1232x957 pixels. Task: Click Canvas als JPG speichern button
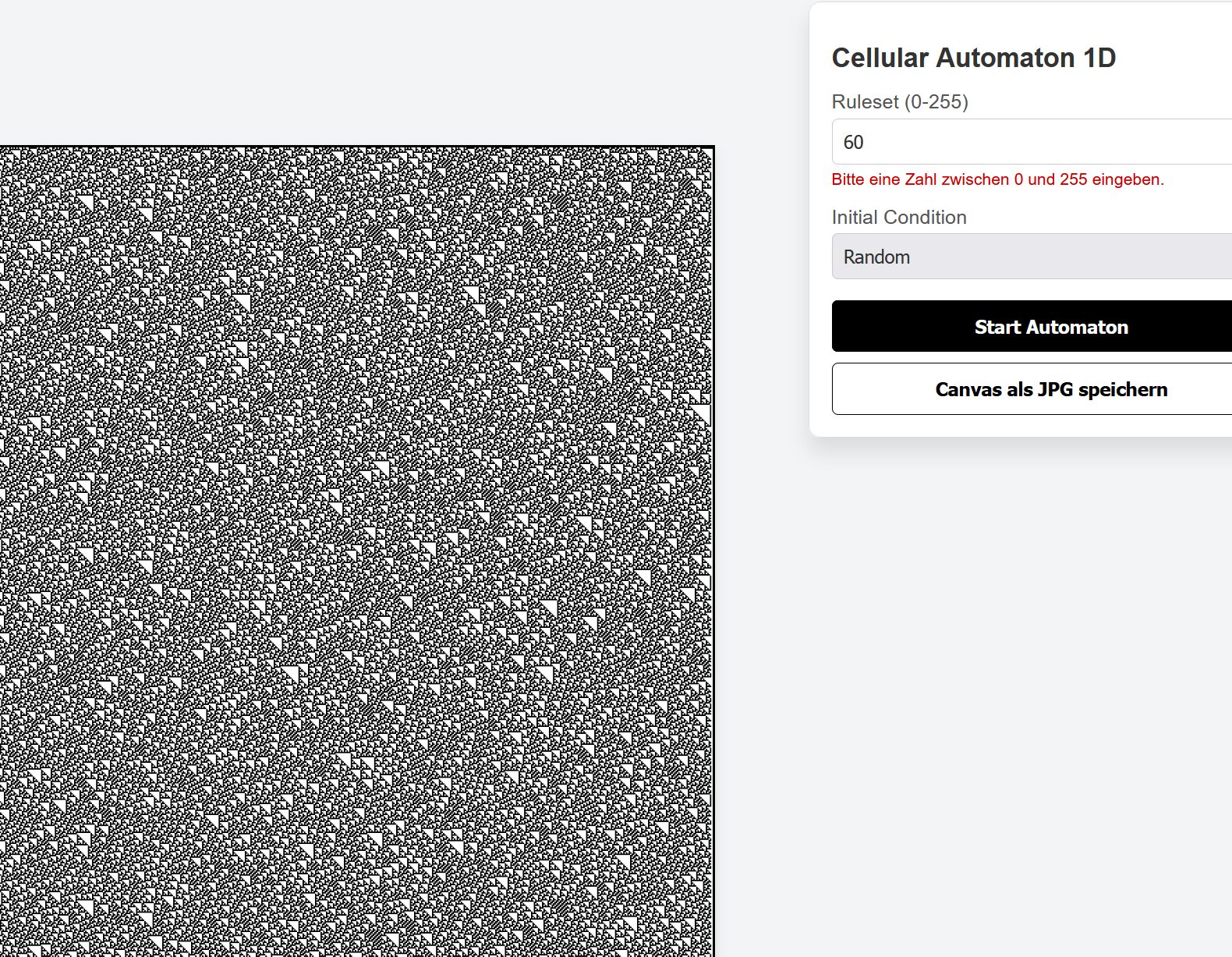coord(1051,389)
